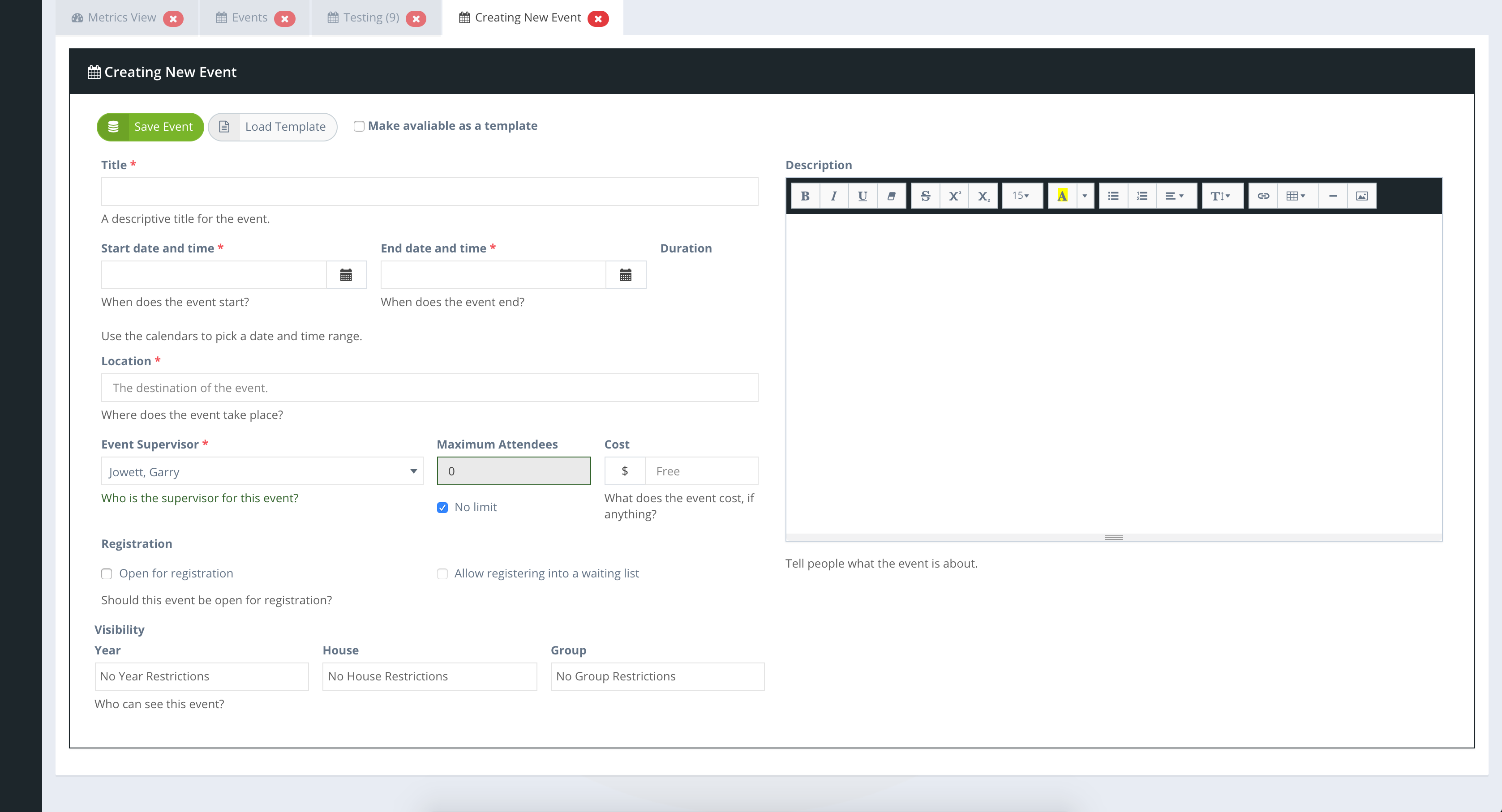Image resolution: width=1502 pixels, height=812 pixels.
Task: Expand the highlight color picker arrow
Action: [1085, 196]
